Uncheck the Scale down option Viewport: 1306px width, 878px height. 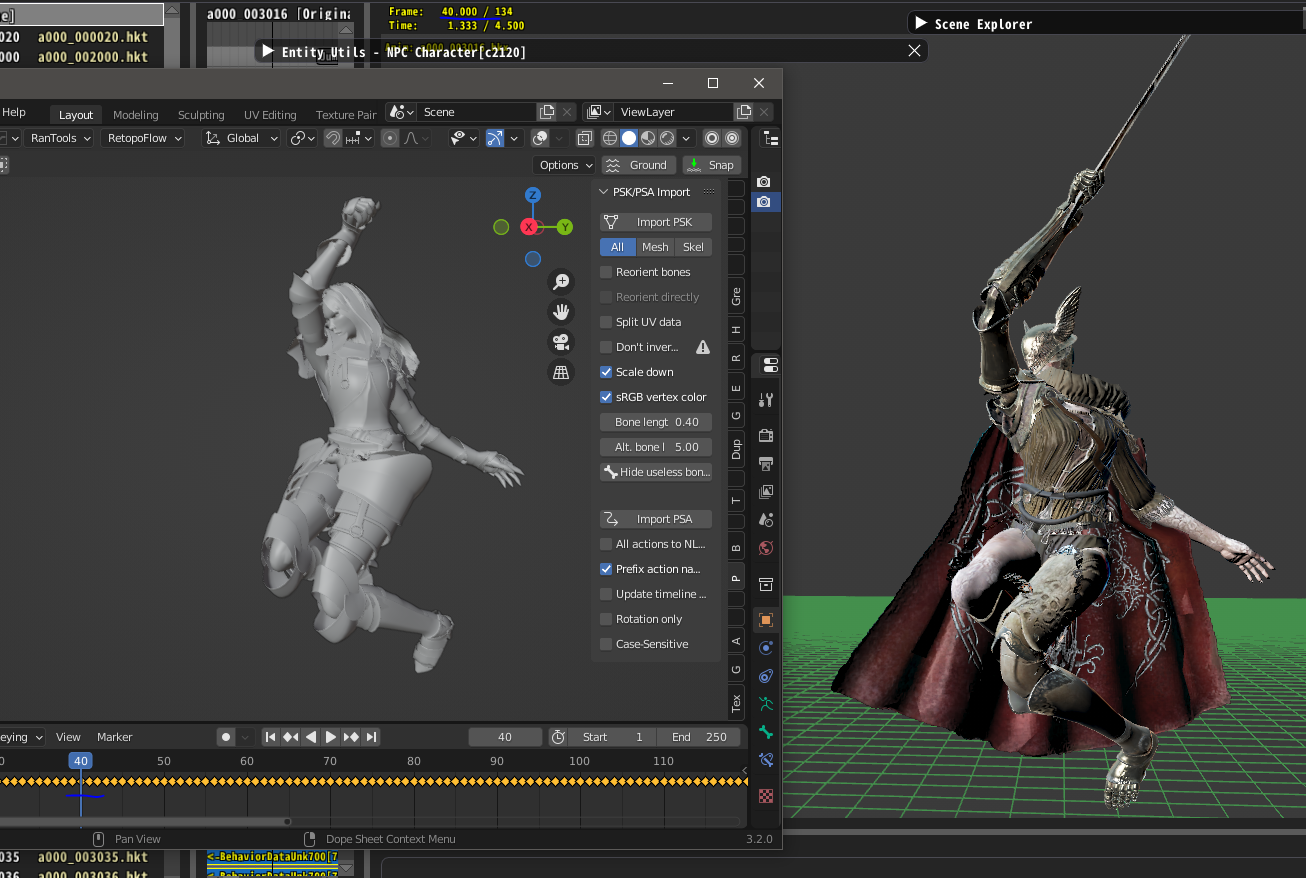click(606, 372)
